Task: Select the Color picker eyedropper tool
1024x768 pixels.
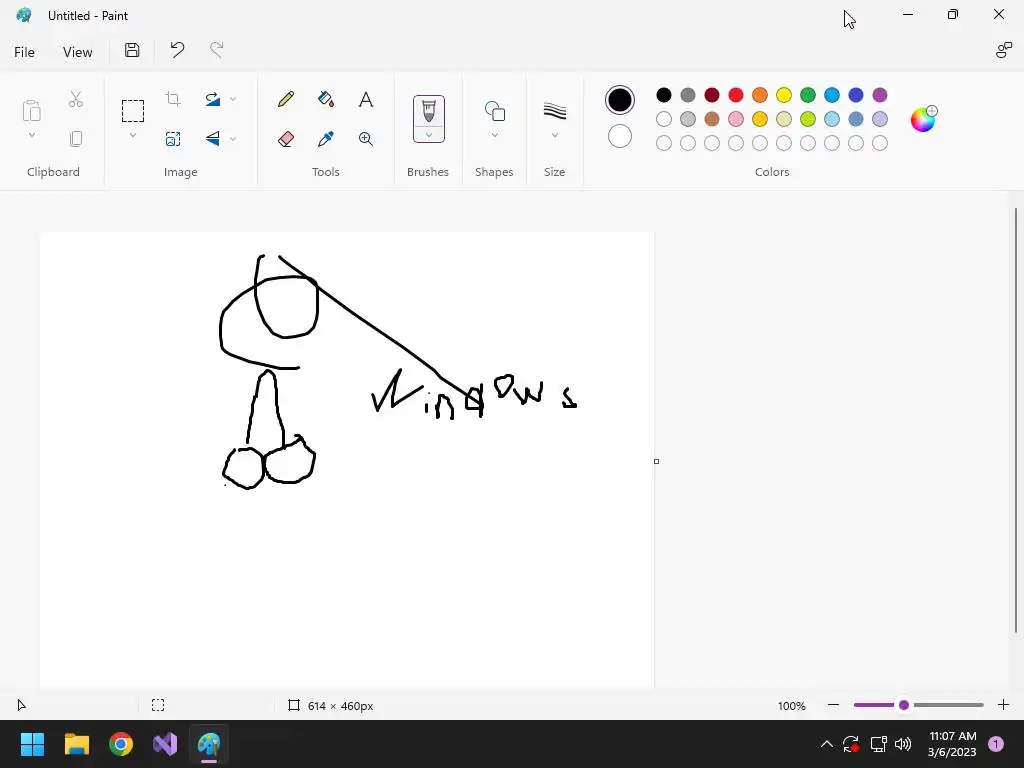Action: click(326, 138)
